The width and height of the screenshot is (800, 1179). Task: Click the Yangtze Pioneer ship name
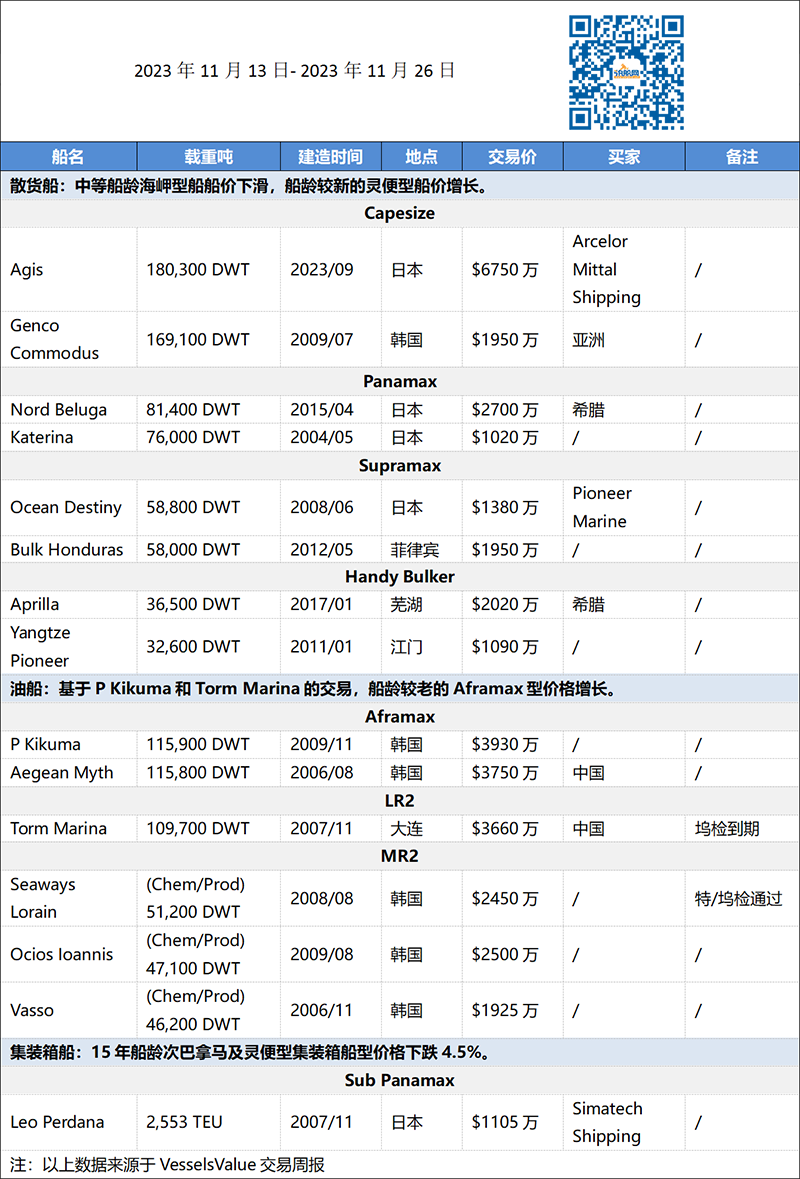(41, 647)
